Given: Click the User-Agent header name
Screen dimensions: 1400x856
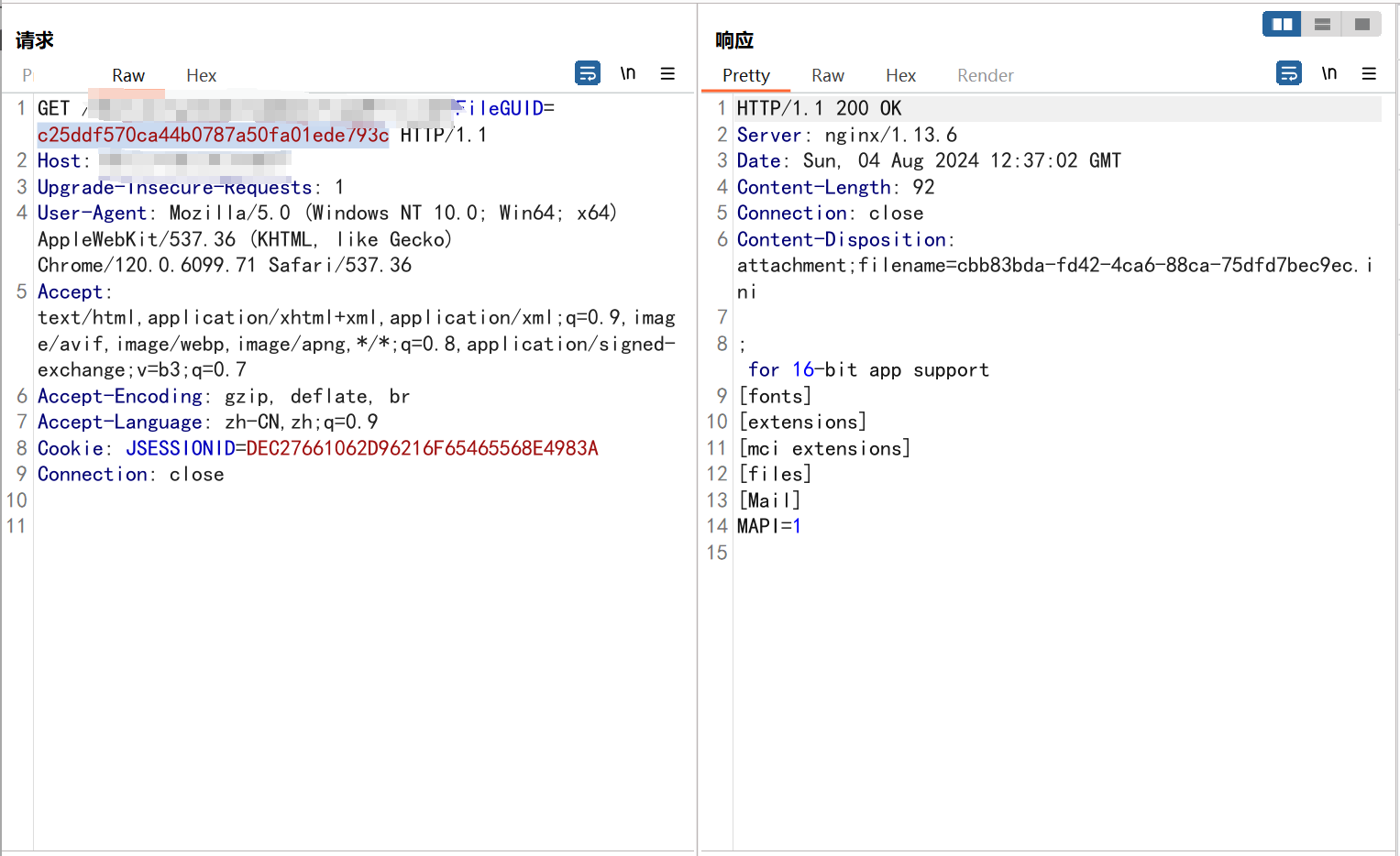Looking at the screenshot, I should 92,213.
